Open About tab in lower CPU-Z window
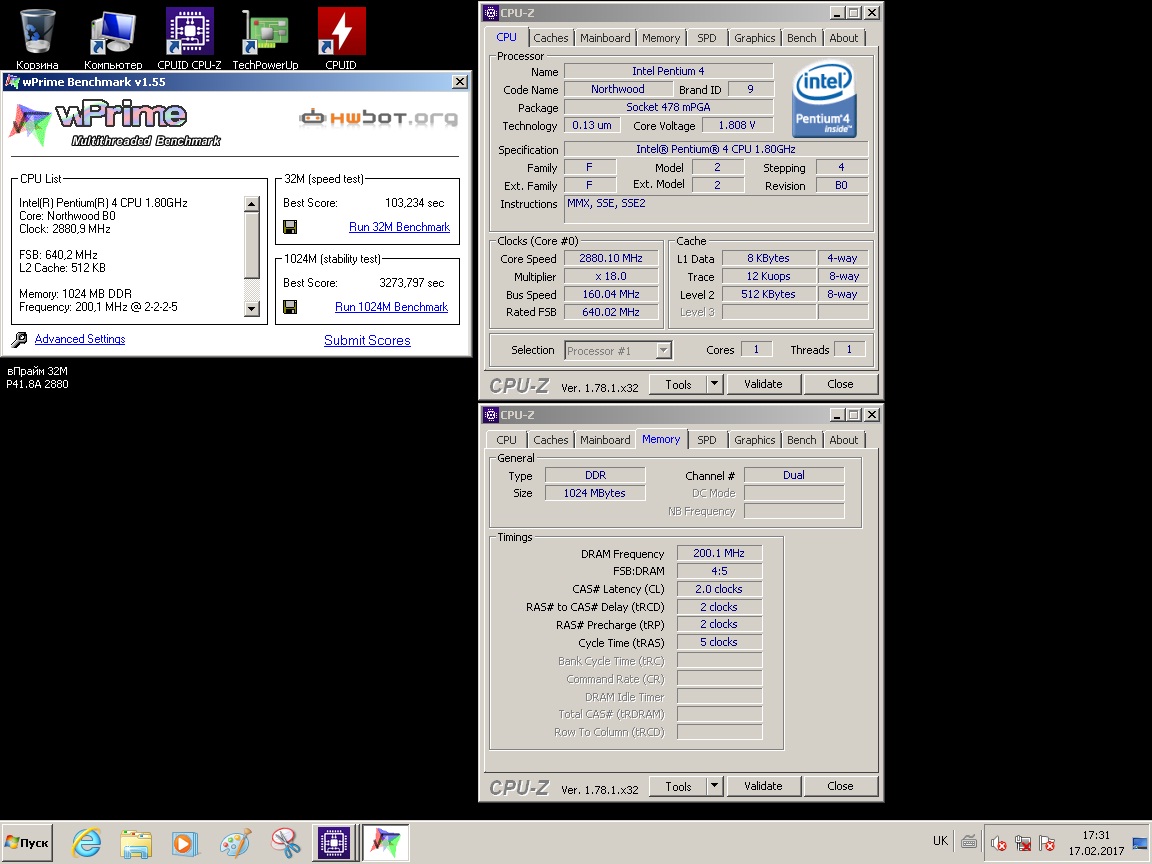This screenshot has height=864, width=1152. pos(843,440)
